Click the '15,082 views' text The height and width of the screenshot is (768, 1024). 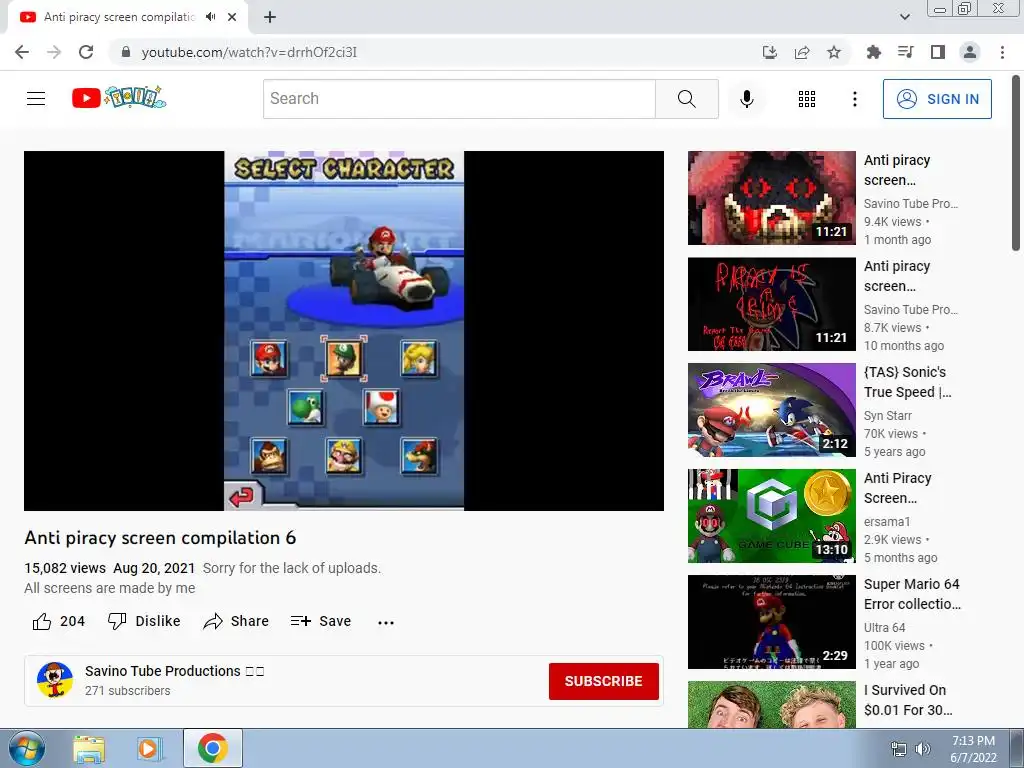(x=65, y=568)
